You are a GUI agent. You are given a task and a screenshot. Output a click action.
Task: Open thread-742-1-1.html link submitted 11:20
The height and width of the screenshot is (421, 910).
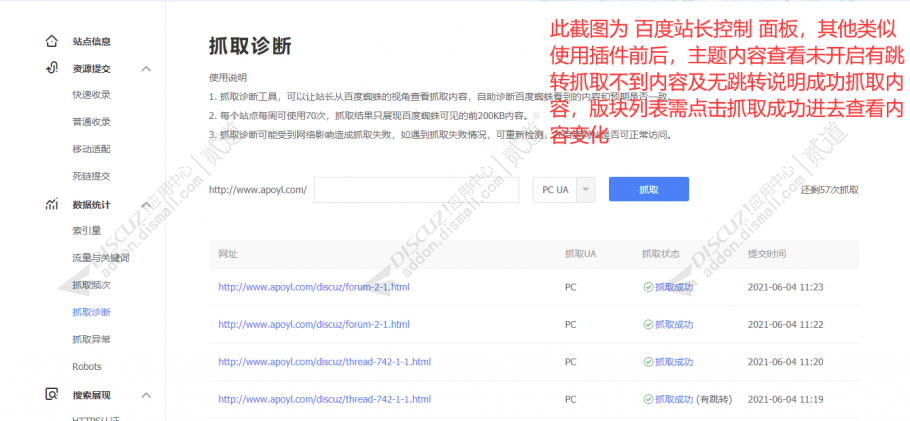[324, 362]
